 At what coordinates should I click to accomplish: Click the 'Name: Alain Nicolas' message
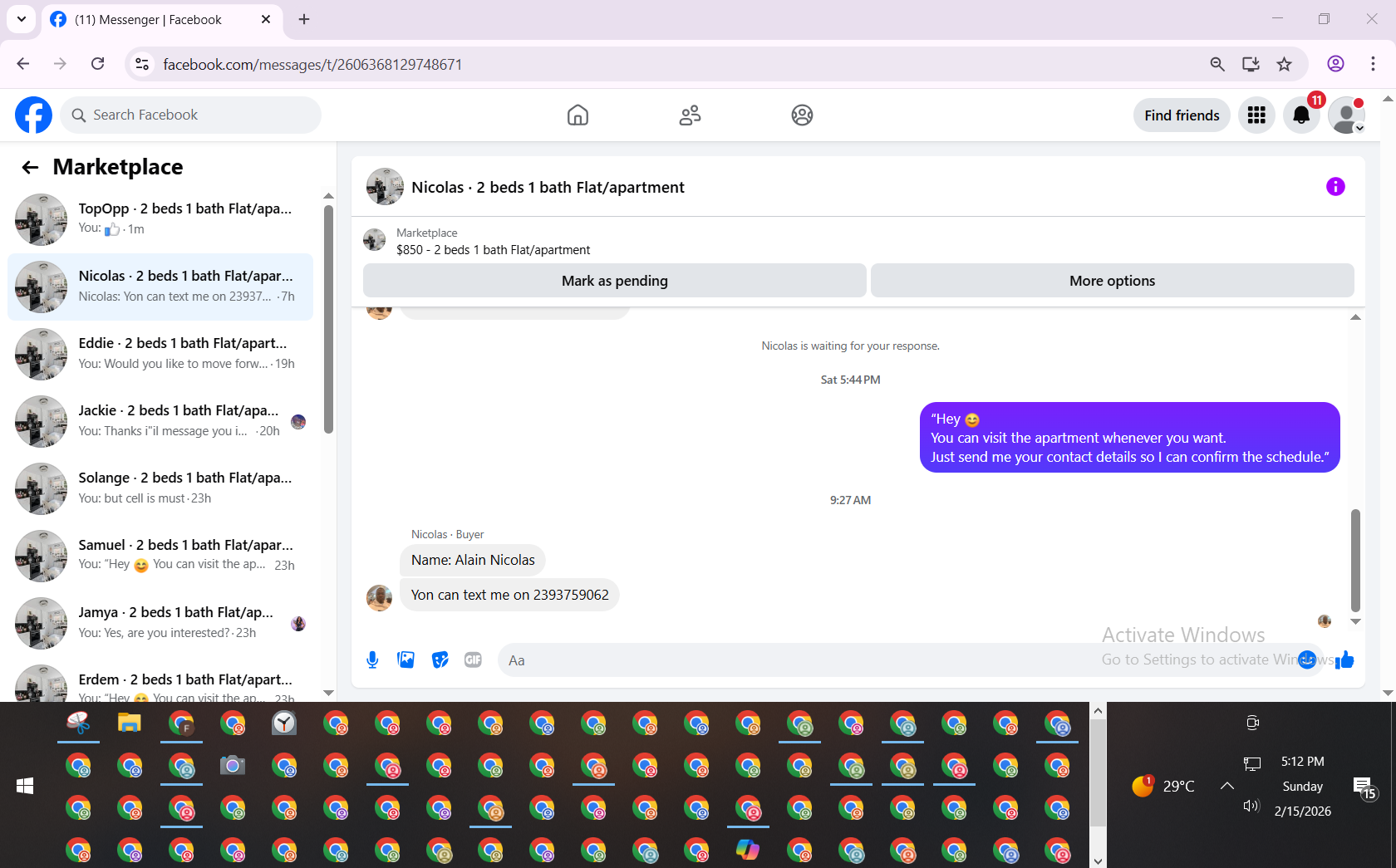473,561
